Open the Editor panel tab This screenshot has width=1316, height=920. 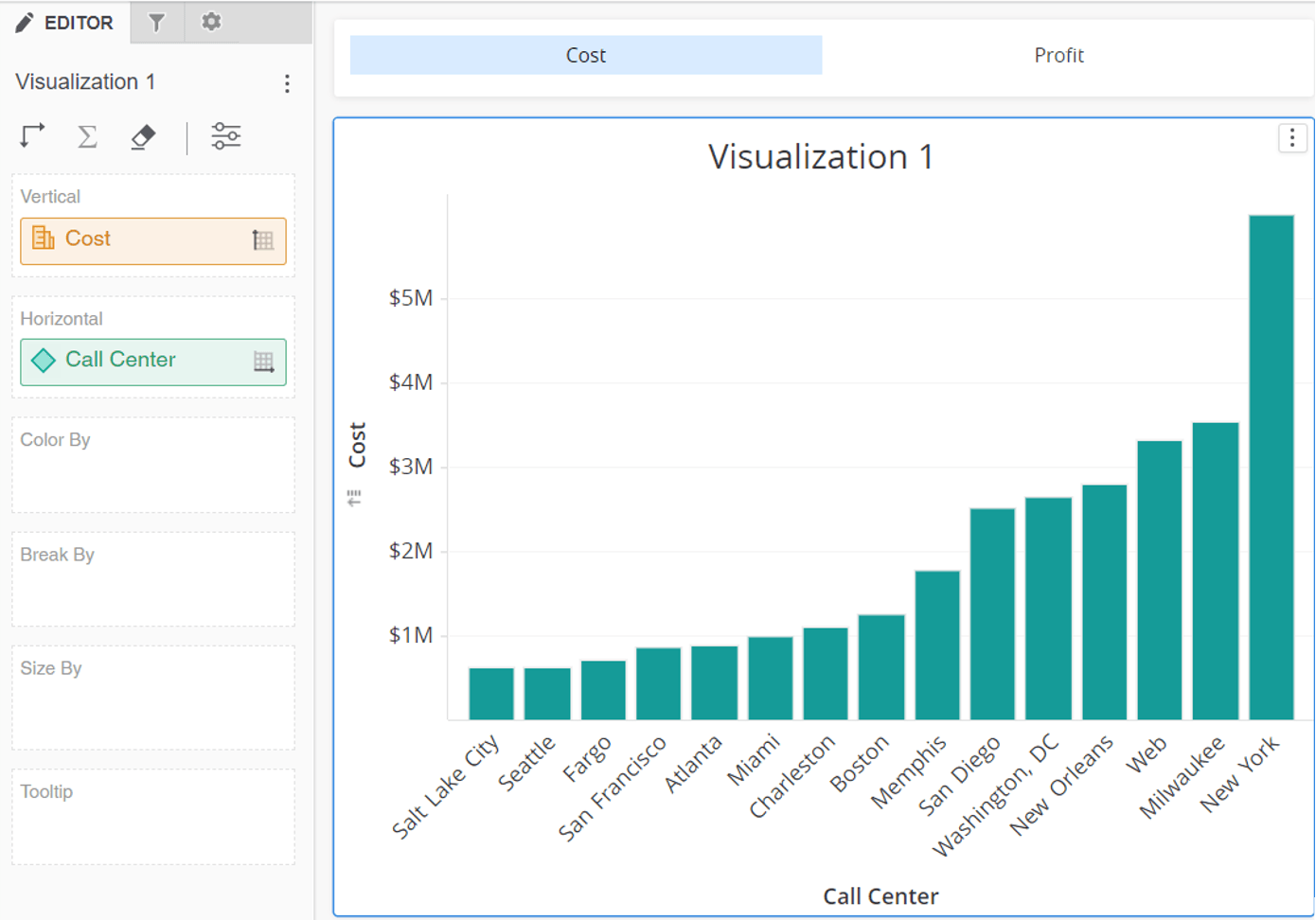pos(64,22)
